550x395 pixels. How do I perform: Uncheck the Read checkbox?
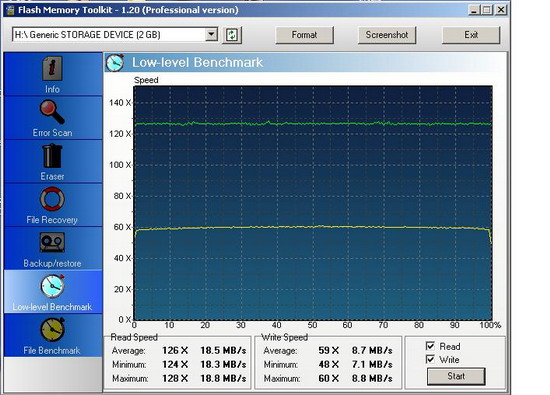[x=430, y=346]
